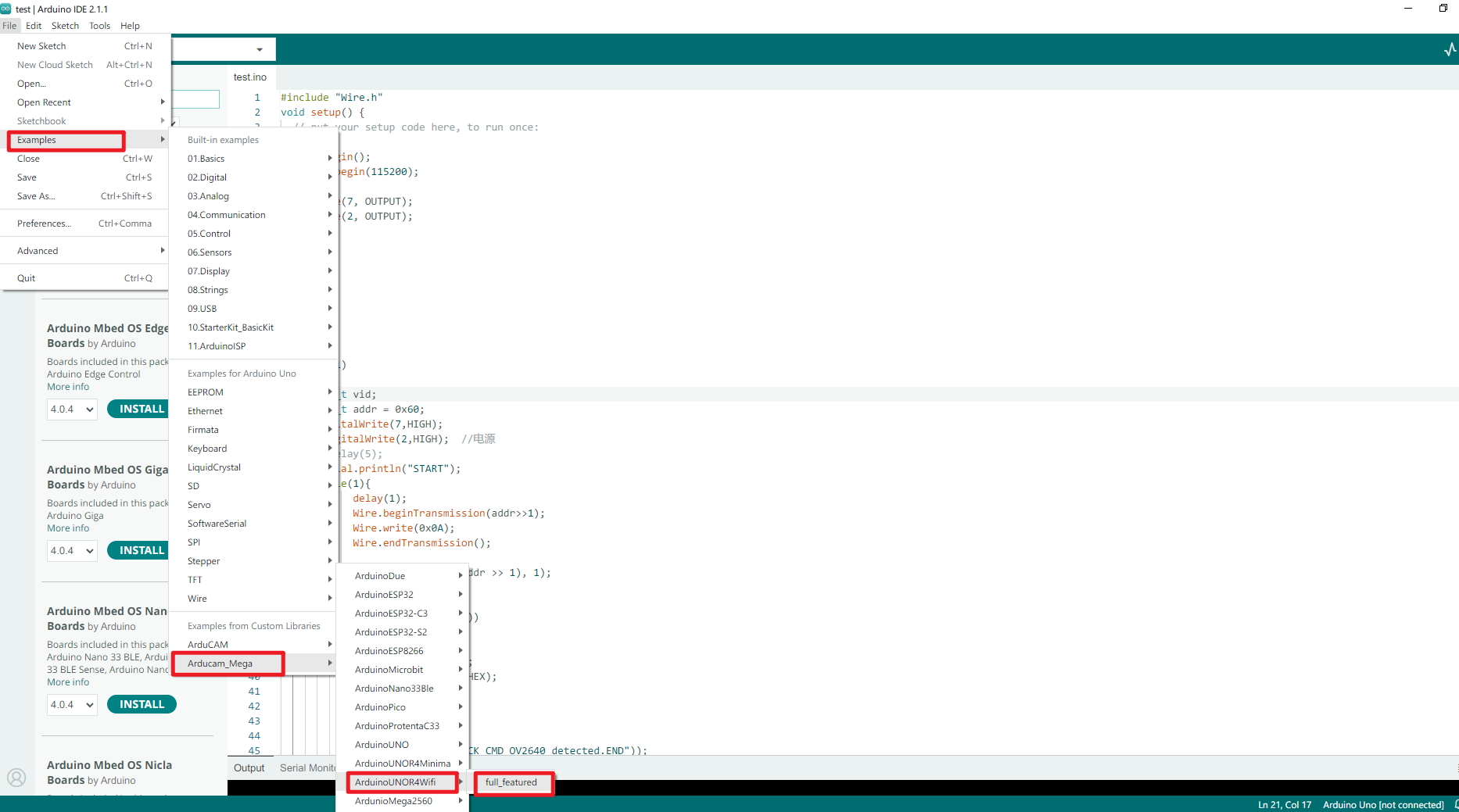Open LiquidCrystal examples
The width and height of the screenshot is (1459, 812).
(x=254, y=467)
